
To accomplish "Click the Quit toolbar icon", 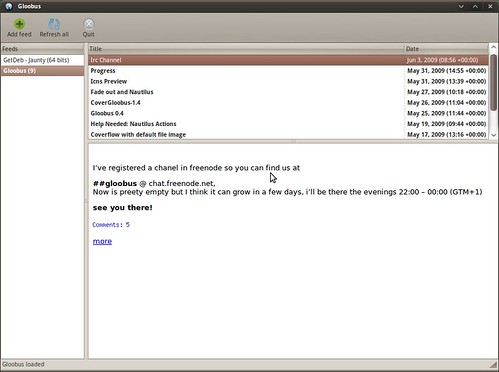I will coord(89,24).
